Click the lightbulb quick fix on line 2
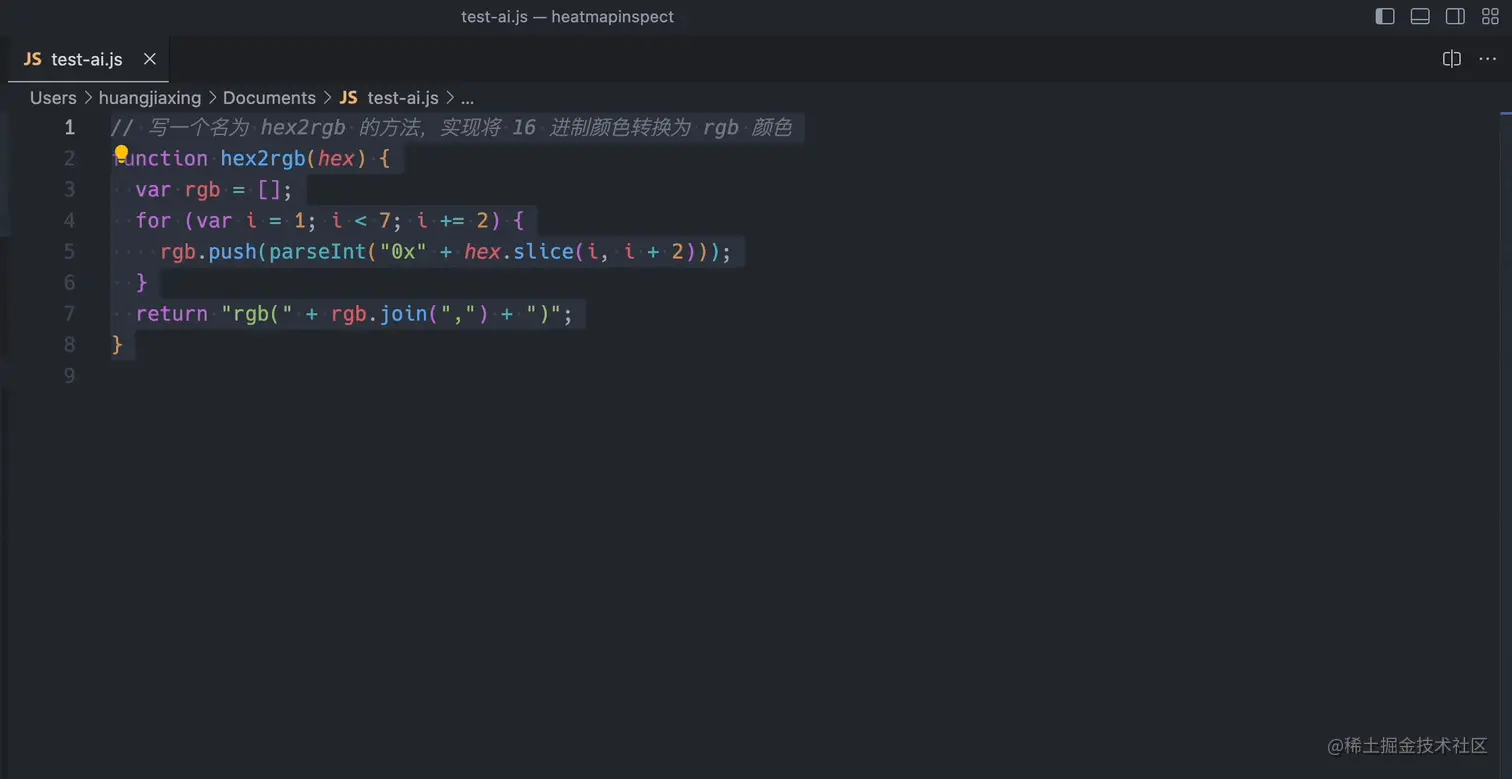The height and width of the screenshot is (779, 1512). (x=120, y=152)
